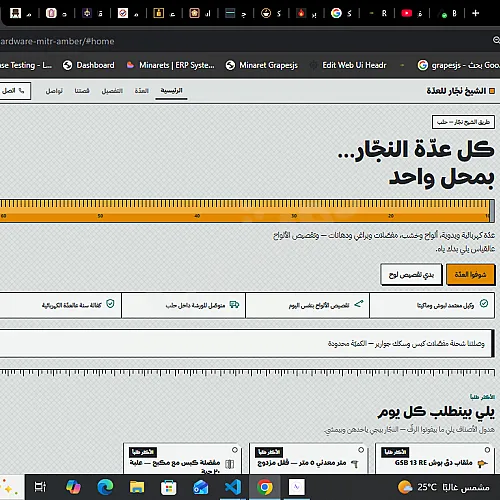Go to the قصتنا nav item
Viewport: 500px width, 500px height.
pyautogui.click(x=82, y=91)
